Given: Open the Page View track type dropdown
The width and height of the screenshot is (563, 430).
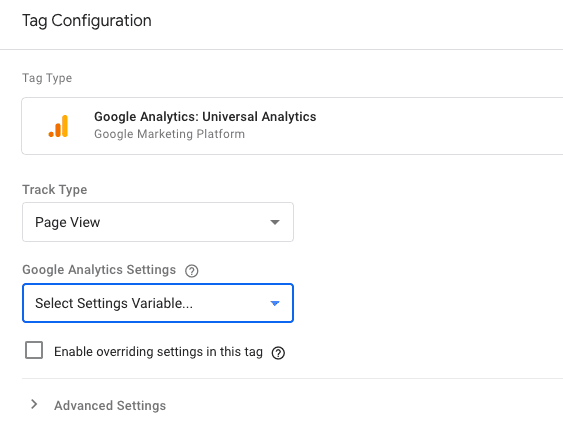Looking at the screenshot, I should pyautogui.click(x=158, y=222).
